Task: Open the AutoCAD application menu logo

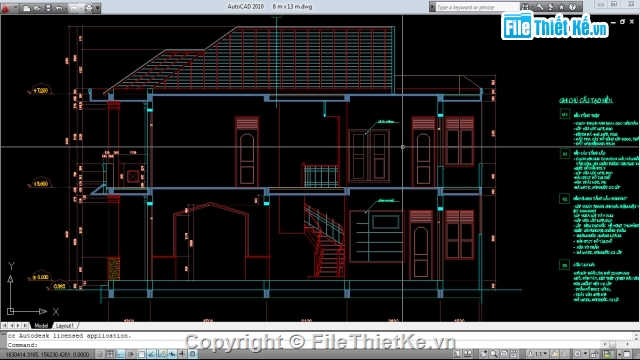Action: click(x=5, y=8)
